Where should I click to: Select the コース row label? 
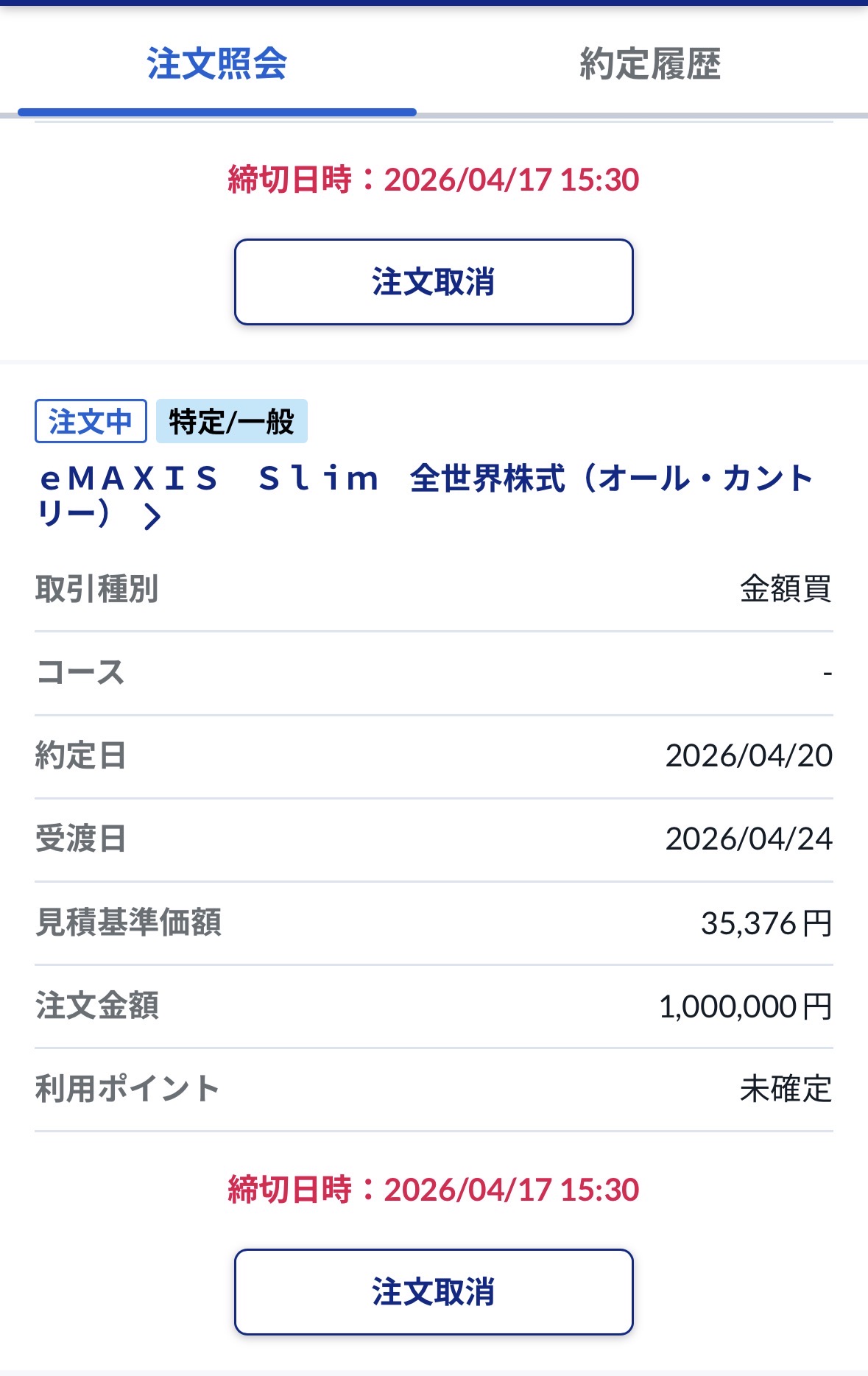pos(80,672)
